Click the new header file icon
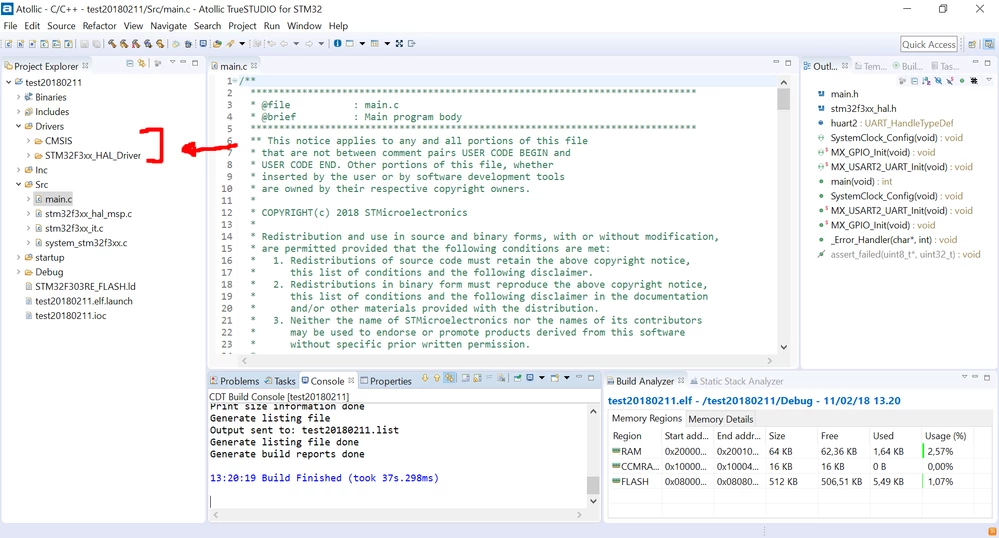Viewport: 999px width, 538px height. point(20,43)
